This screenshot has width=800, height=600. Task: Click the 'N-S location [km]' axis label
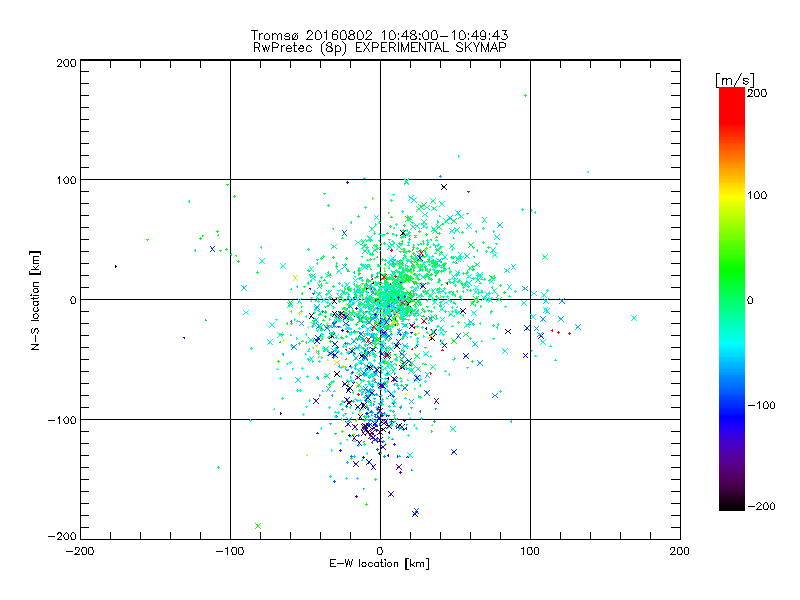pos(35,300)
